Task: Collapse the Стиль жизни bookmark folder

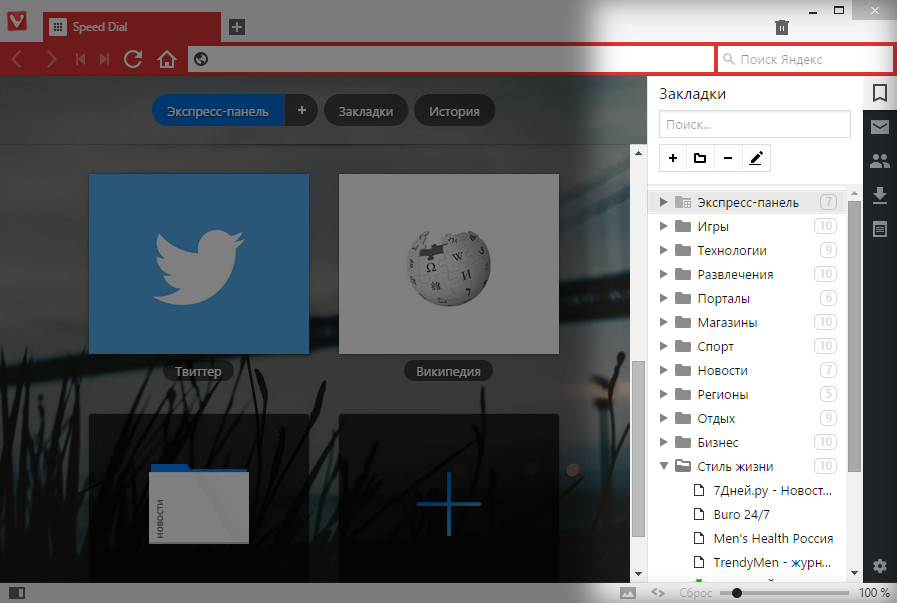Action: [664, 466]
